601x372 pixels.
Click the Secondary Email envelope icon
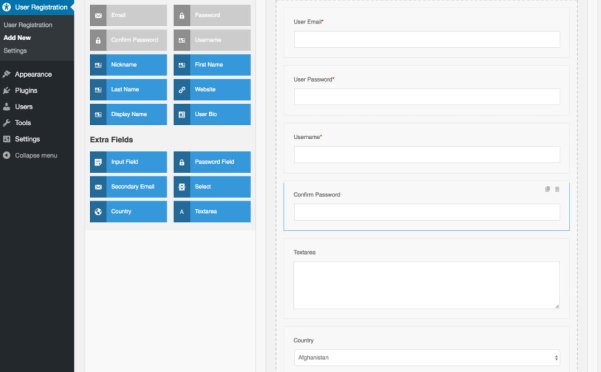click(98, 187)
